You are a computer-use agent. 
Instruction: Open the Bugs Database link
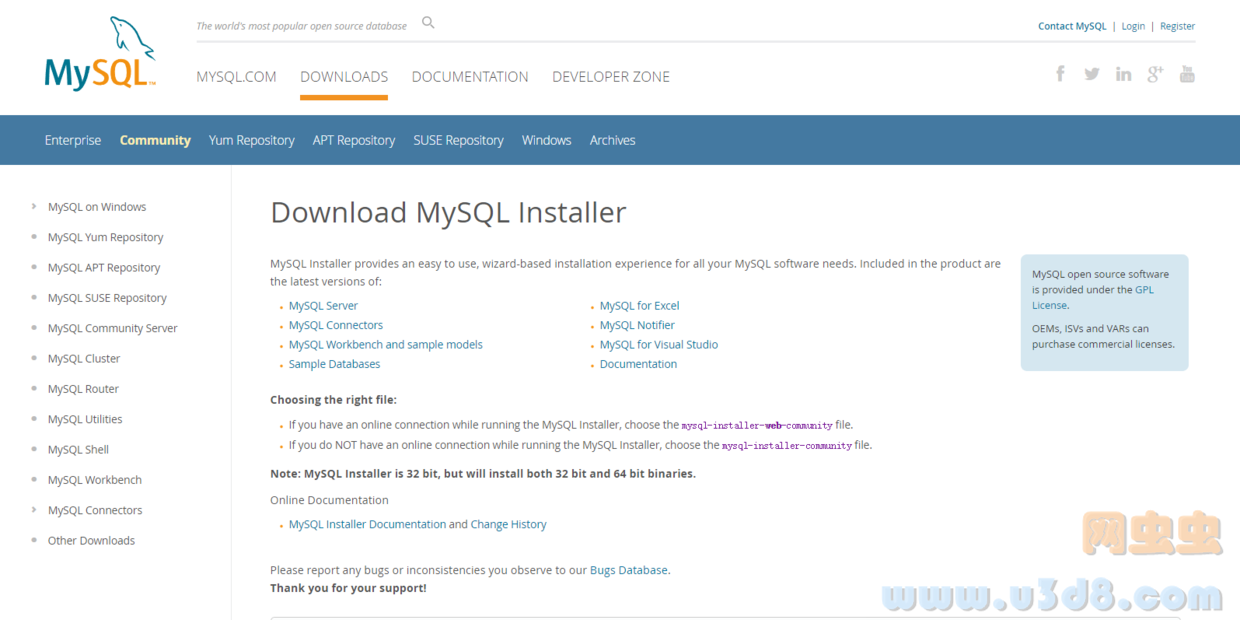629,570
